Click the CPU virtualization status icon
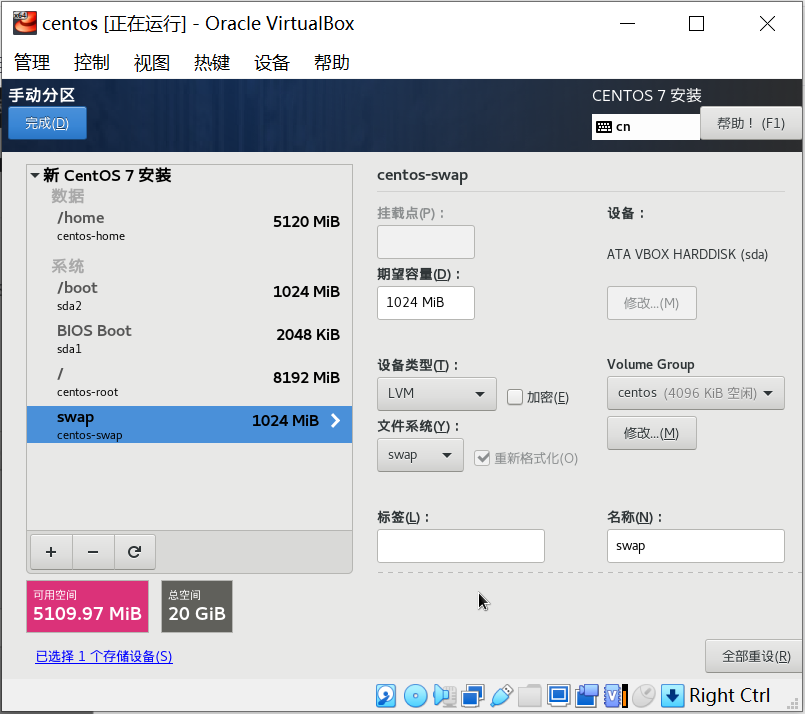The height and width of the screenshot is (714, 805). point(616,696)
